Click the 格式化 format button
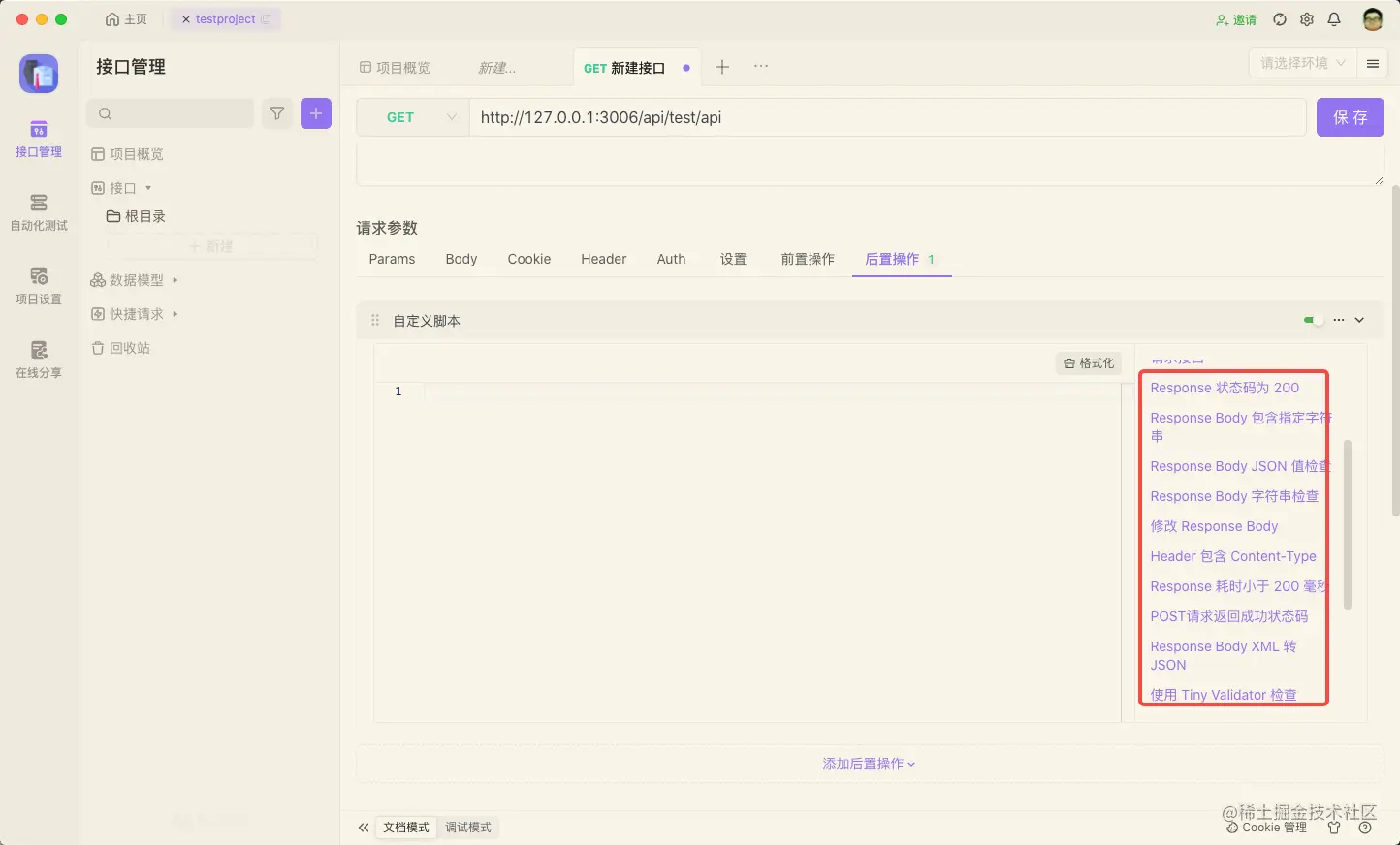 (1089, 363)
